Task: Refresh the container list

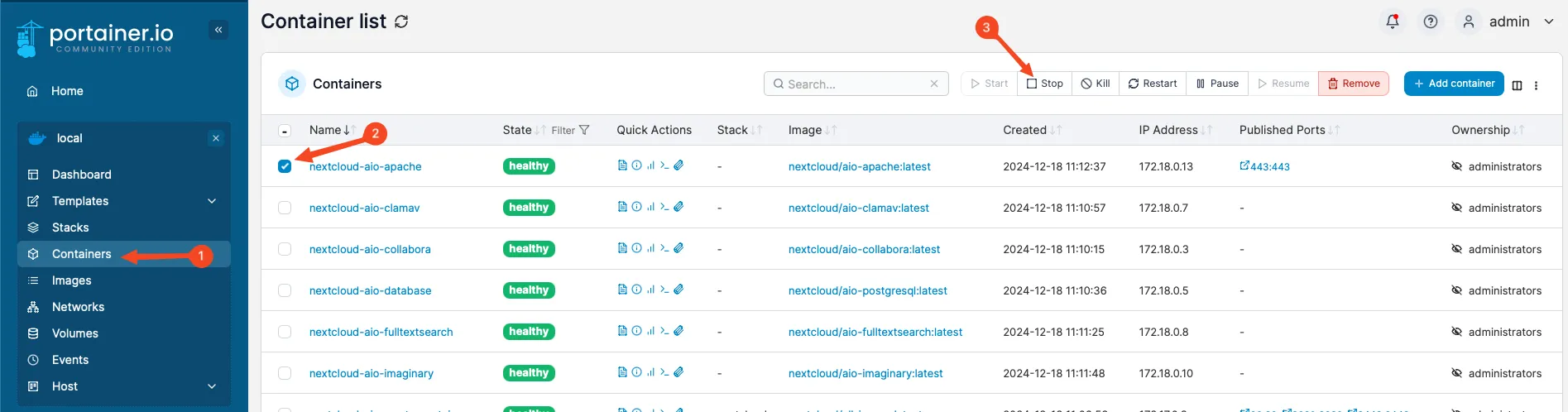Action: click(x=401, y=22)
